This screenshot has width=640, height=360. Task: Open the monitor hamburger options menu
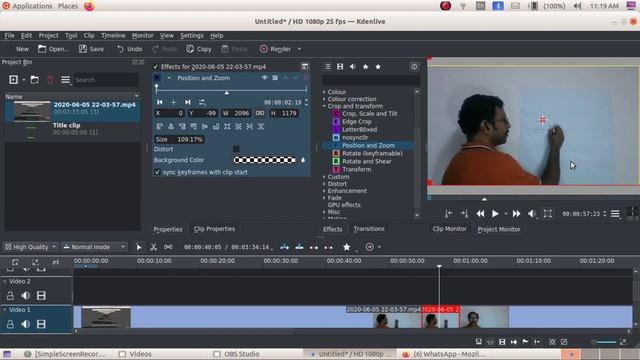tap(615, 213)
